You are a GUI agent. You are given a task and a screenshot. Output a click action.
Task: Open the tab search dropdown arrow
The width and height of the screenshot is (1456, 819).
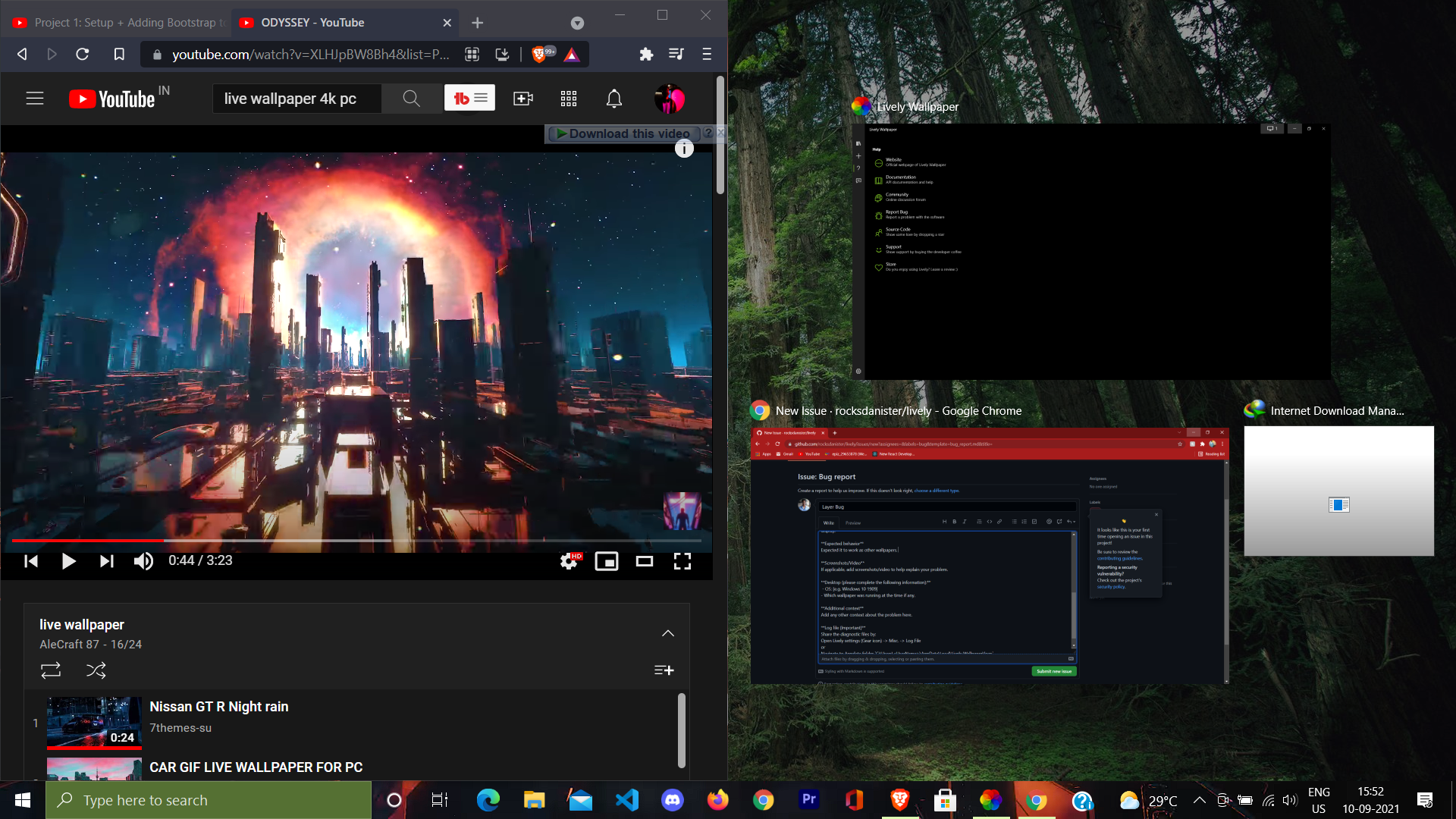[x=577, y=23]
